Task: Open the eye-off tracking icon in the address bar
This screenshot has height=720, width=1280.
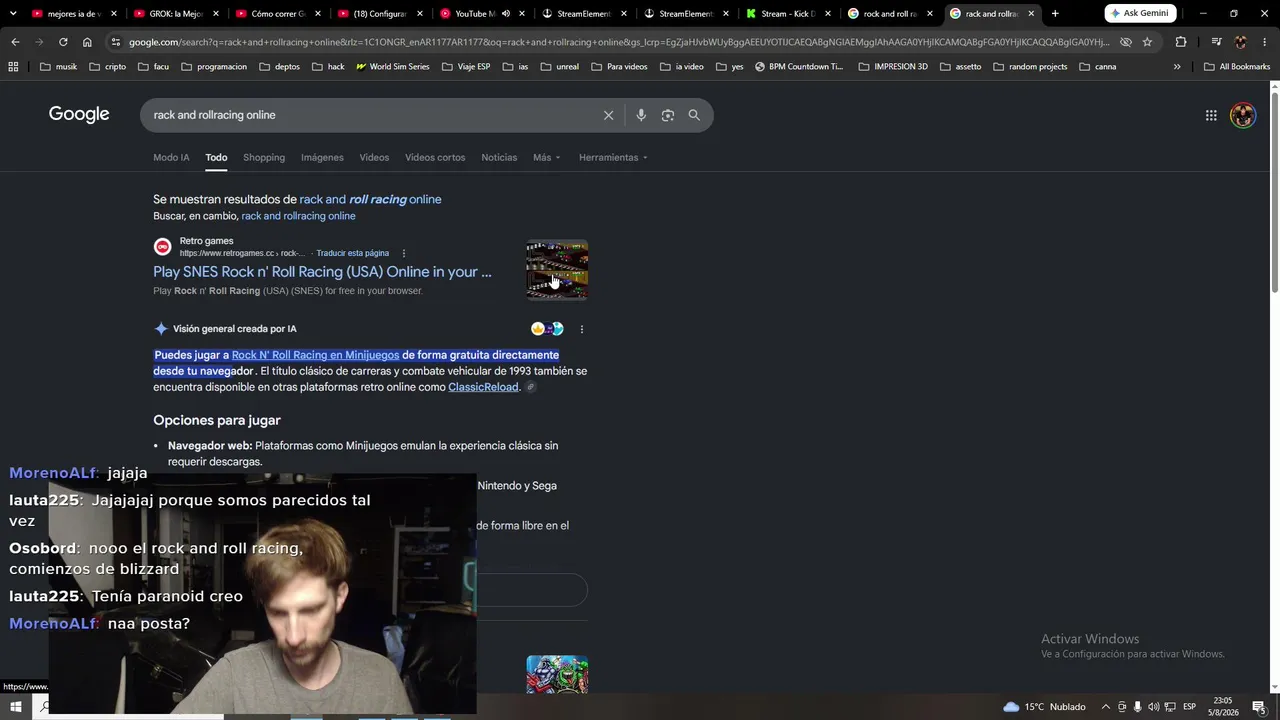Action: pos(1125,42)
